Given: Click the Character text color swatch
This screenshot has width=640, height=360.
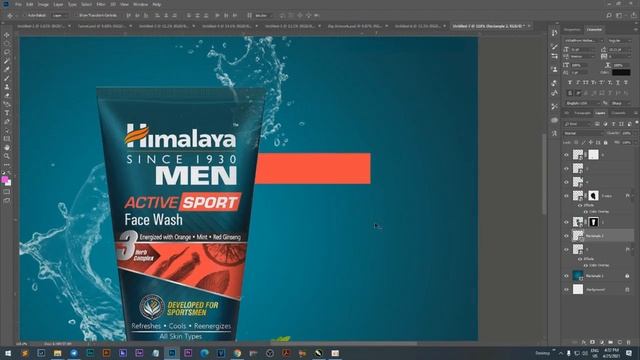Looking at the screenshot, I should (x=621, y=73).
